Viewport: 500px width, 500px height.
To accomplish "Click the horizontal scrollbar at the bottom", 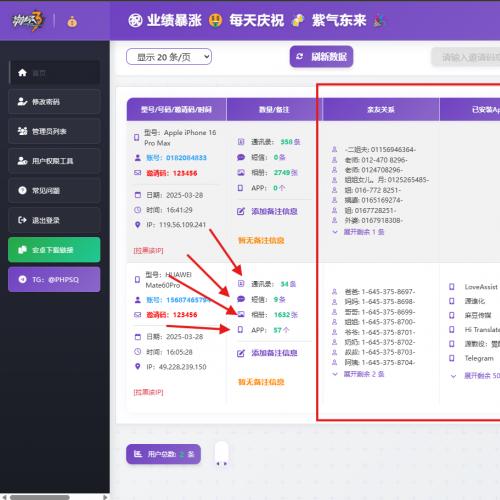I will (x=40, y=497).
